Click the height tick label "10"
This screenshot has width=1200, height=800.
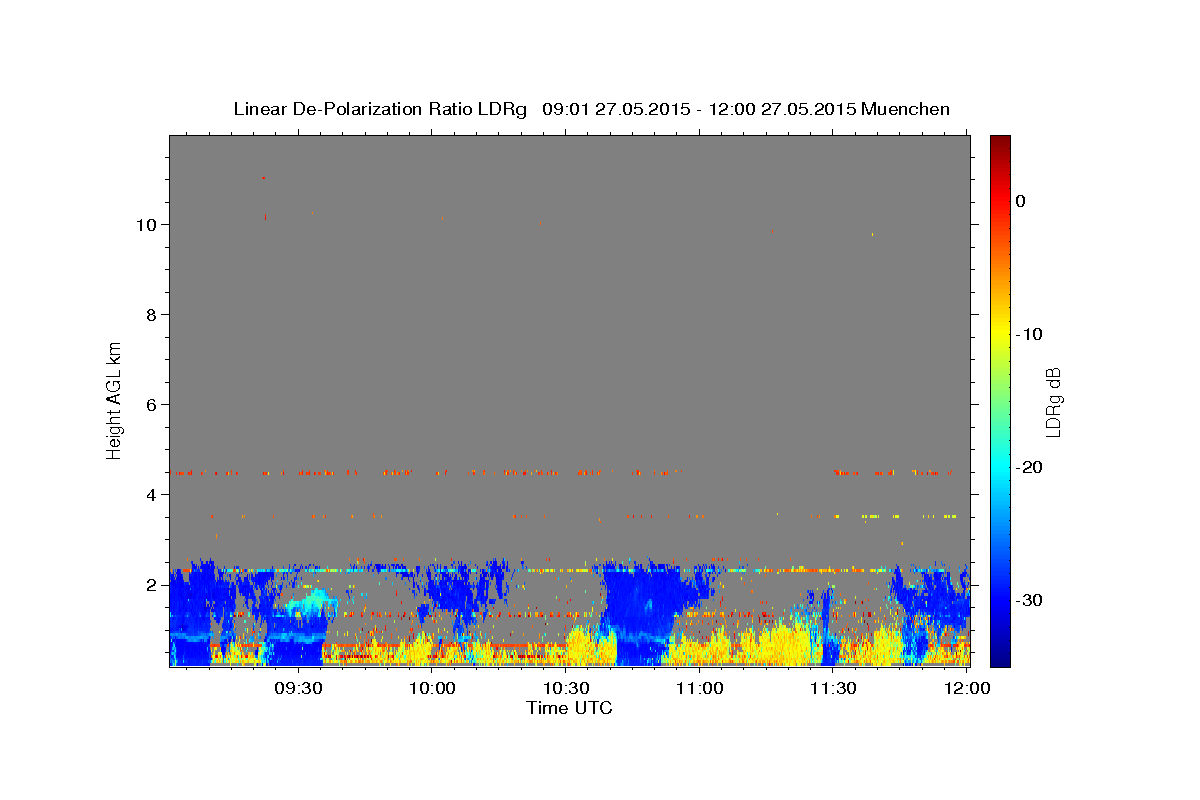[x=146, y=224]
